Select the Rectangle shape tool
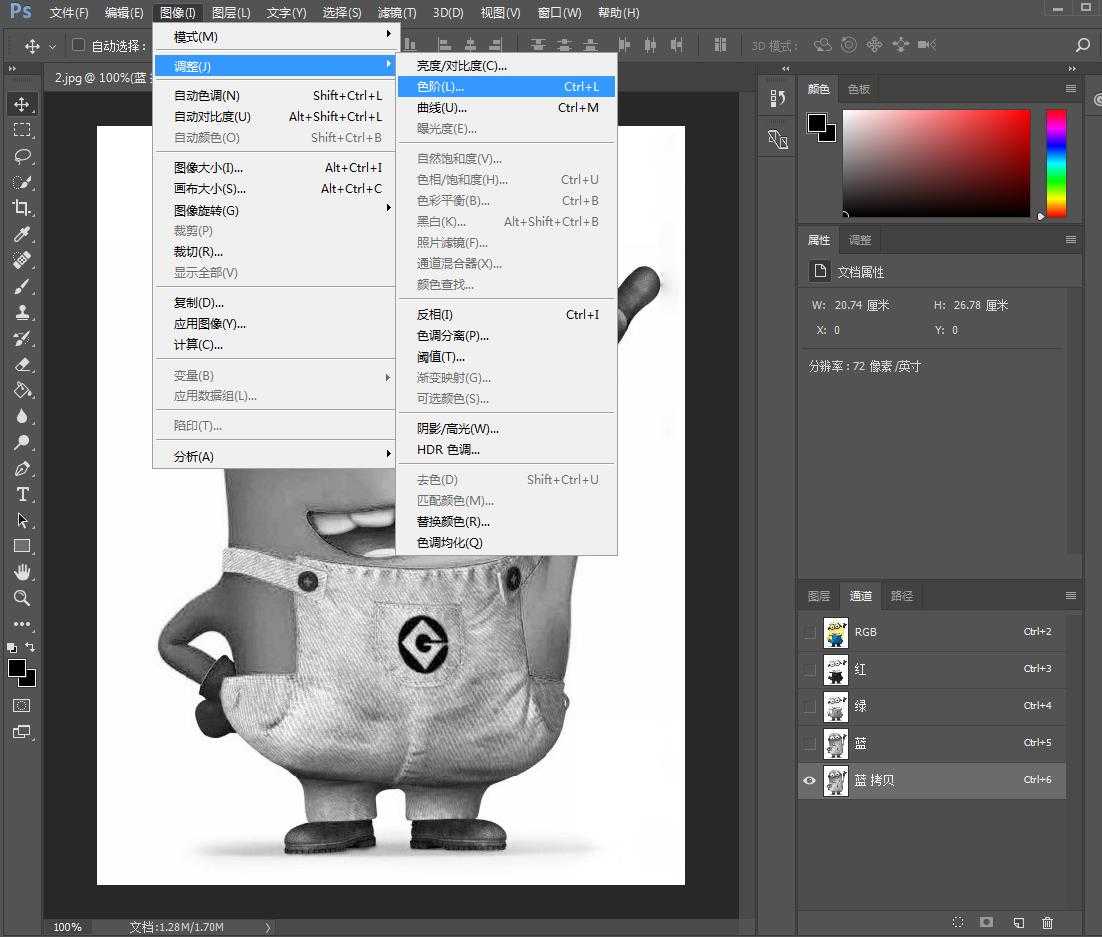 click(22, 546)
